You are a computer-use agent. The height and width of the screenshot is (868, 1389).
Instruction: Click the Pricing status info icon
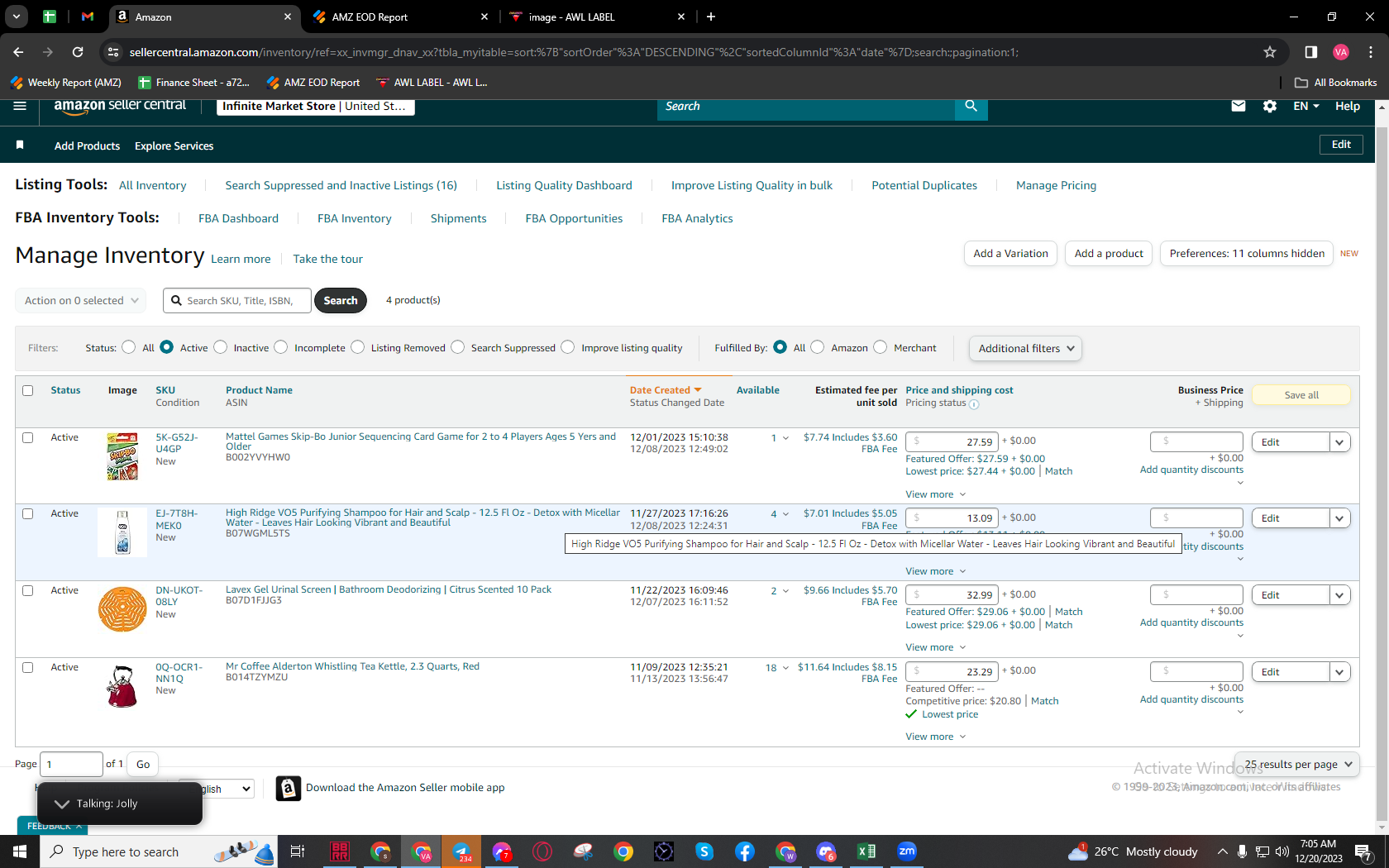click(x=974, y=404)
